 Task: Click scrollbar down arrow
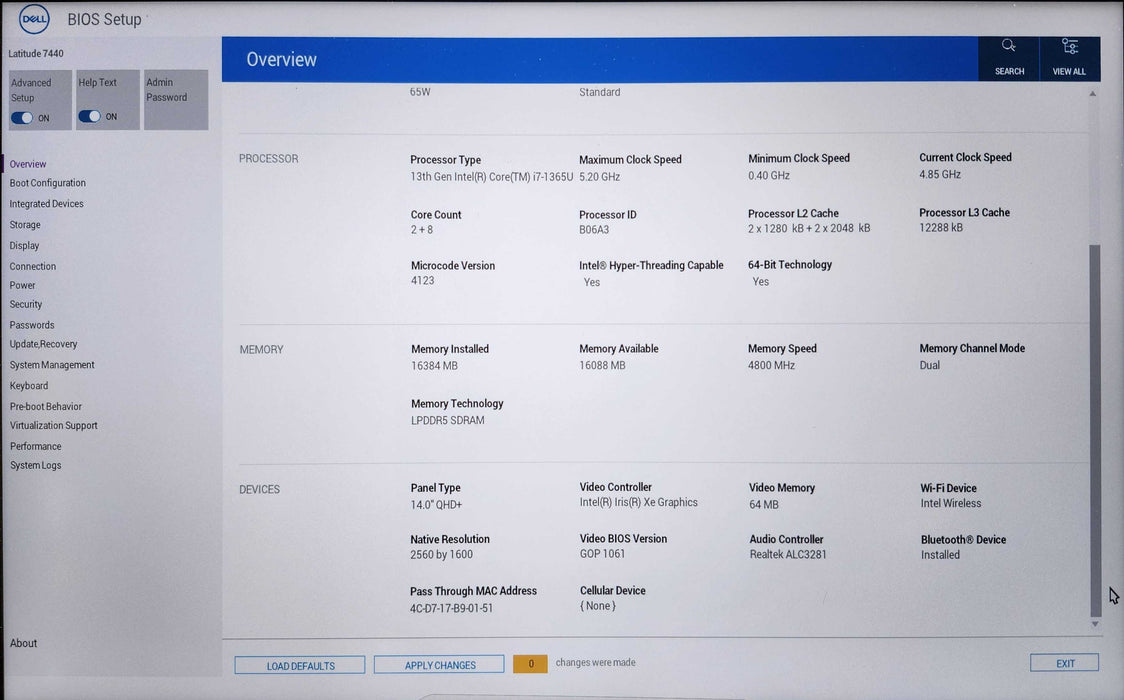coord(1095,624)
